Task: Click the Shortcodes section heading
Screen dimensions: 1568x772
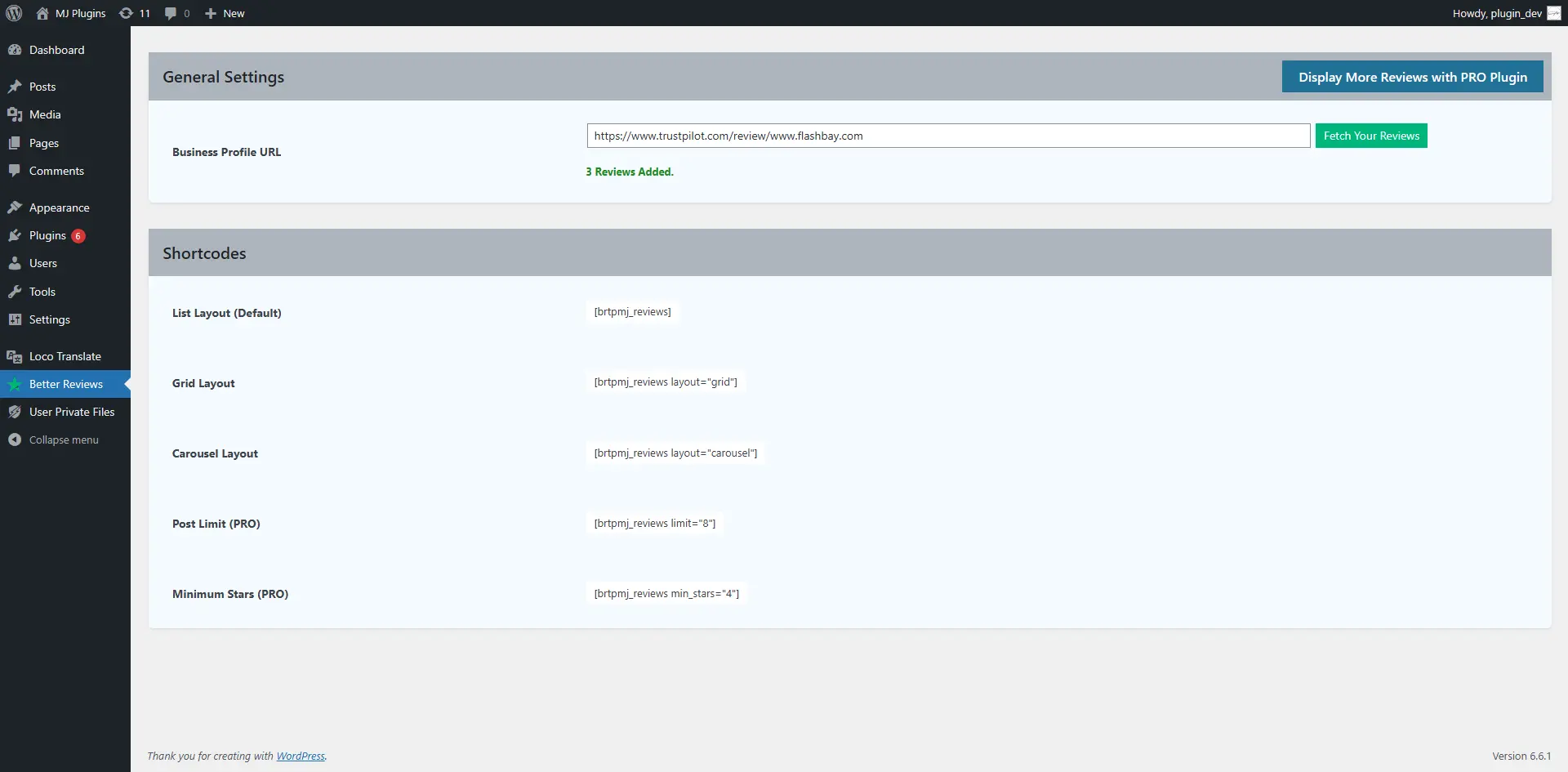Action: 204,253
